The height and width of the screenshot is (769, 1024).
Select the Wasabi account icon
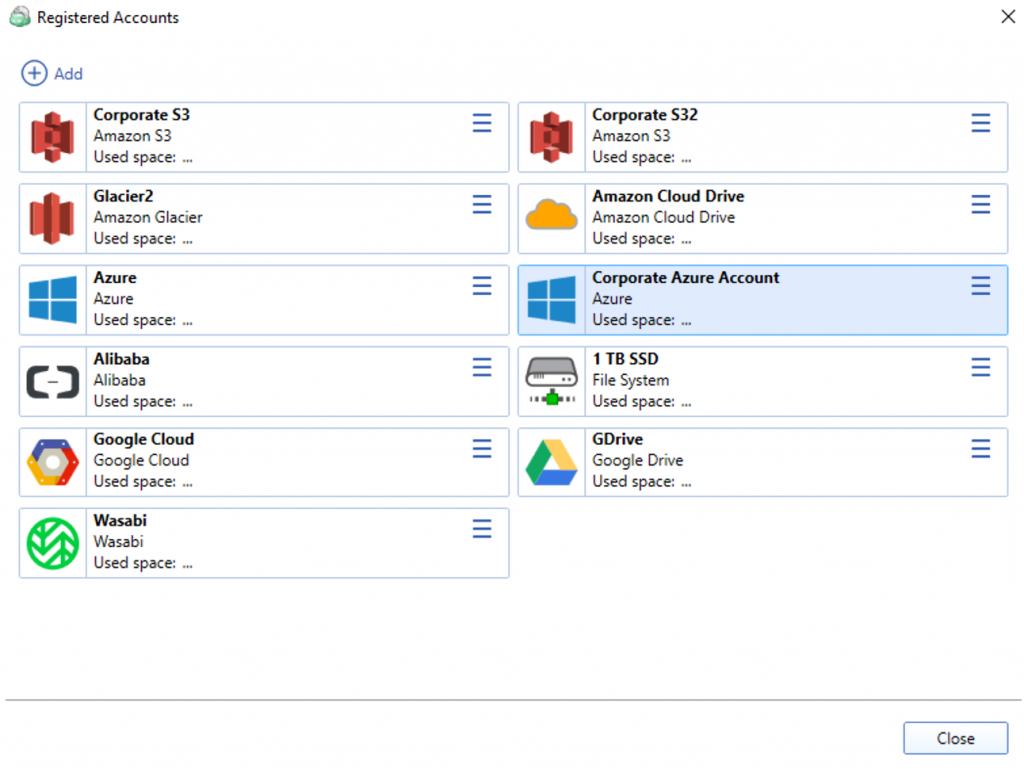coord(52,542)
